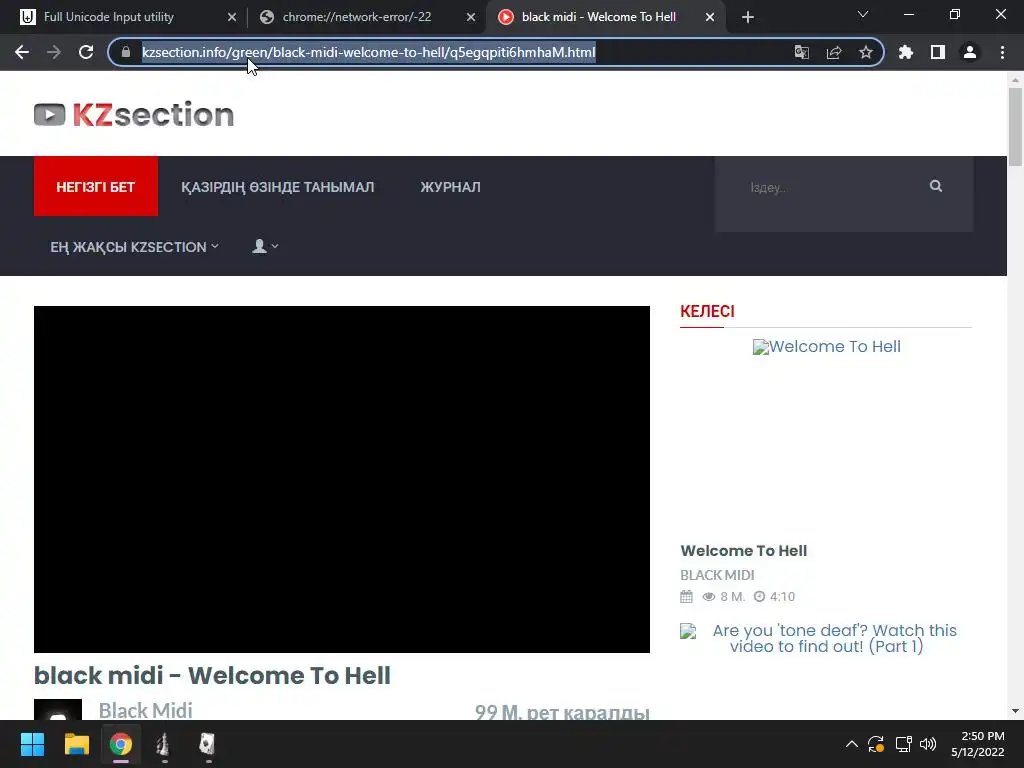Click Chrome taskbar icon
This screenshot has width=1024, height=768.
coord(120,744)
